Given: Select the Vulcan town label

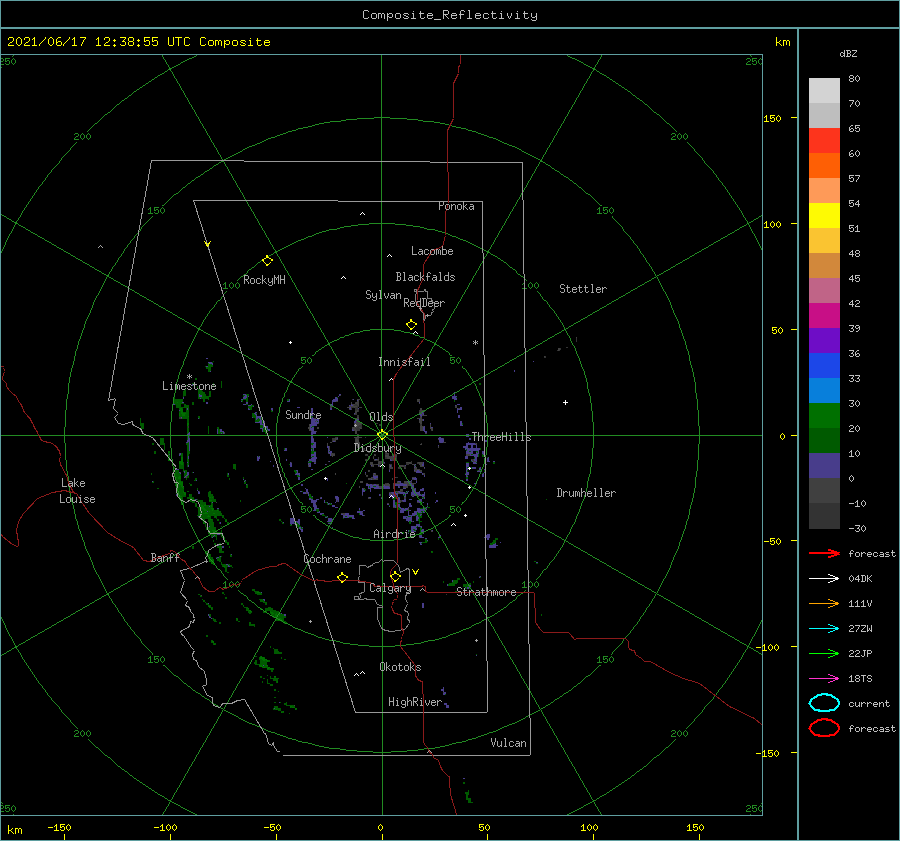Looking at the screenshot, I should coord(508,743).
